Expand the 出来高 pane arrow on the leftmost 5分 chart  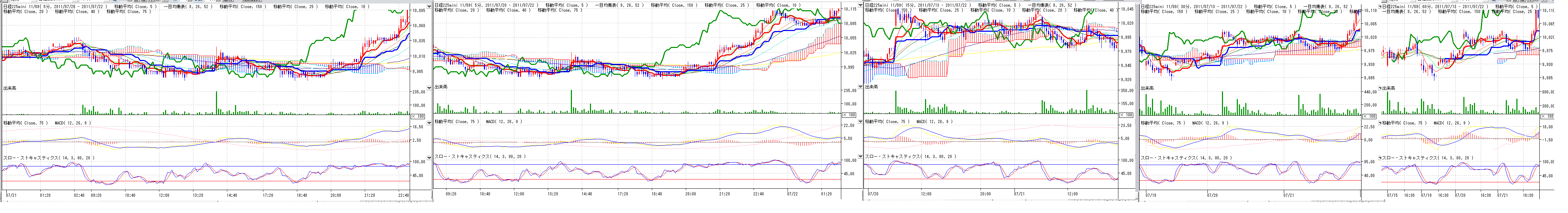coord(429,88)
